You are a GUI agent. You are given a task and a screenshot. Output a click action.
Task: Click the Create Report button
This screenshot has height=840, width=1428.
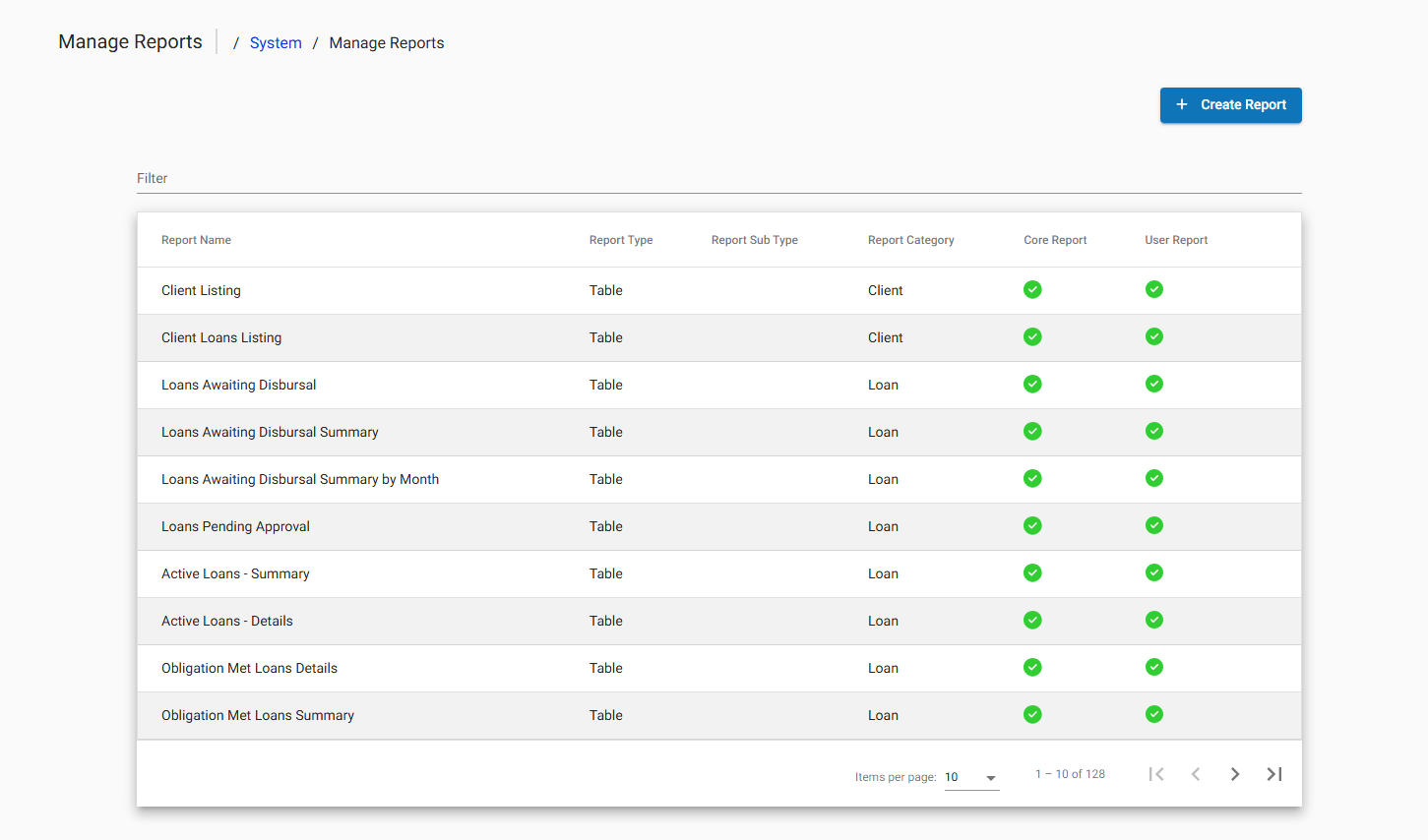click(x=1230, y=104)
